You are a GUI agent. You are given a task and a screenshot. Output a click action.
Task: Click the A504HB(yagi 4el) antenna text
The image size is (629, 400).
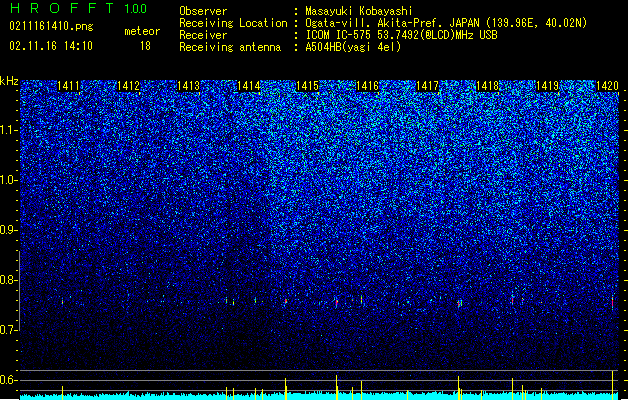[353, 47]
